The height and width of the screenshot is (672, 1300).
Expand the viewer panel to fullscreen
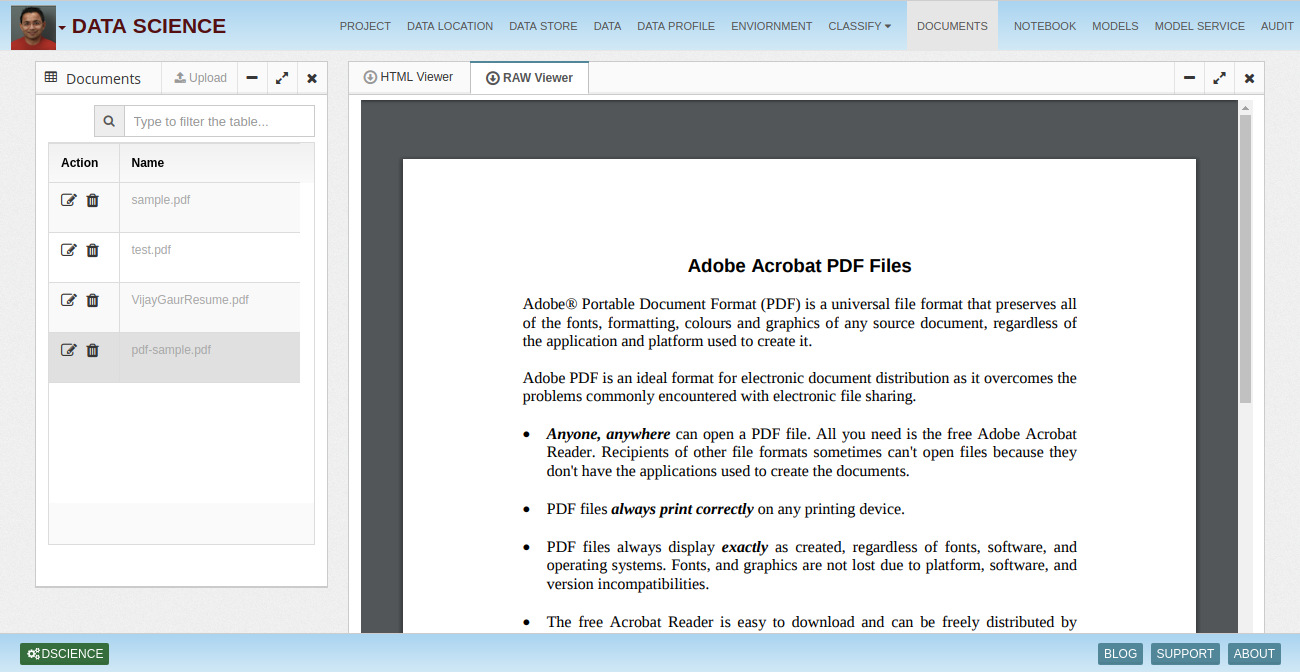[1219, 78]
